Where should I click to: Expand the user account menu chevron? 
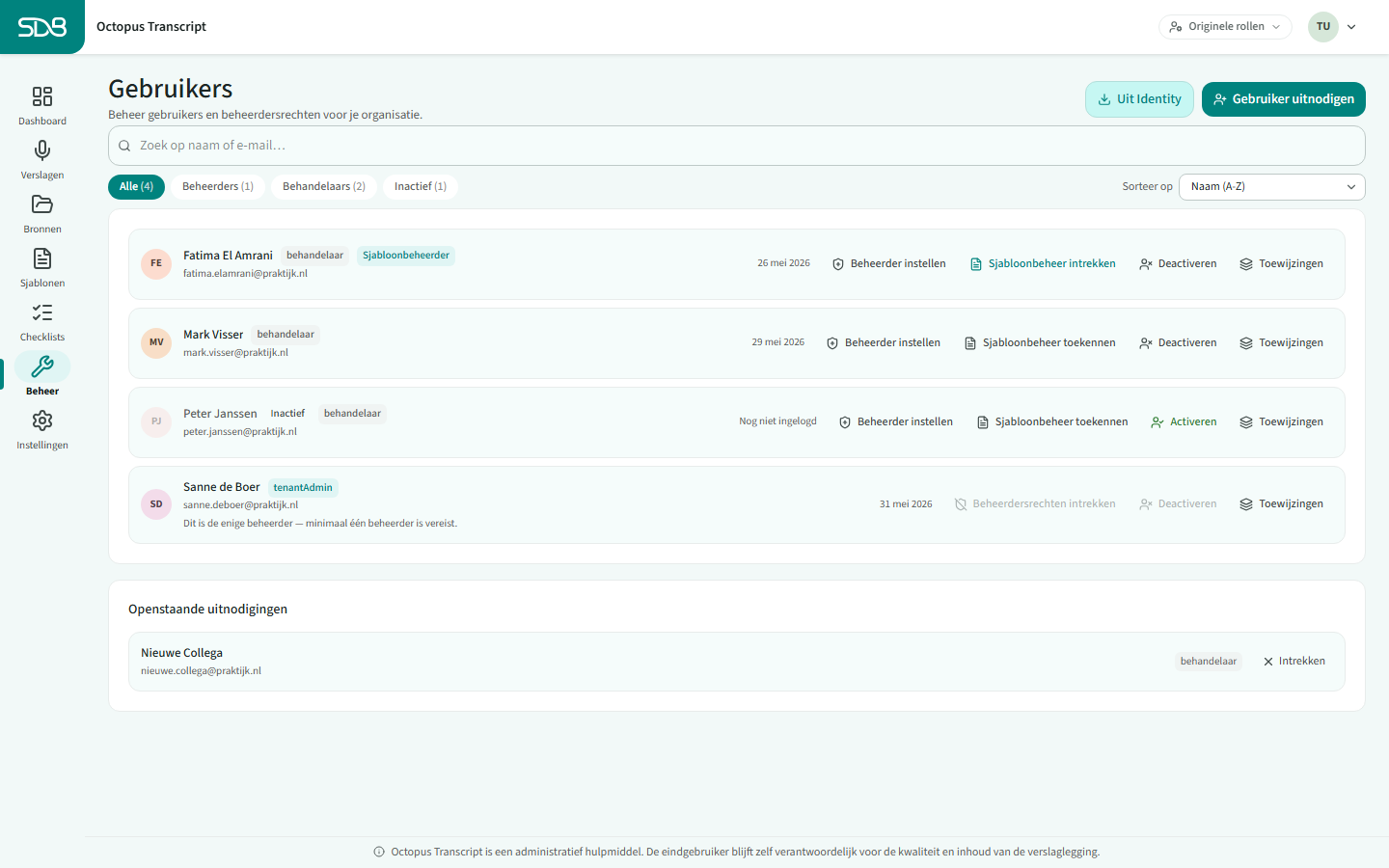(x=1351, y=27)
